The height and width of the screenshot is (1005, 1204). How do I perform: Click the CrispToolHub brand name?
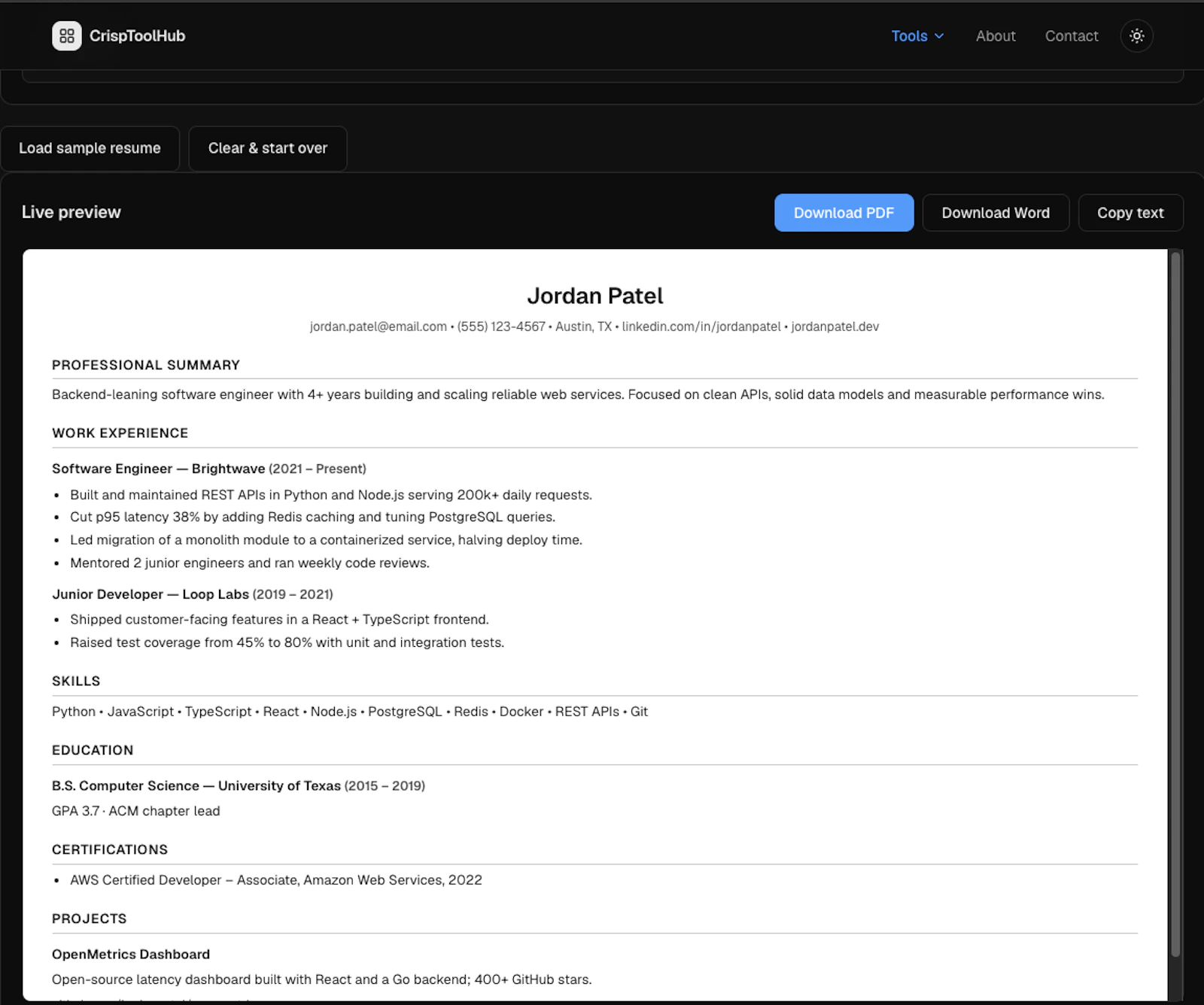click(137, 36)
